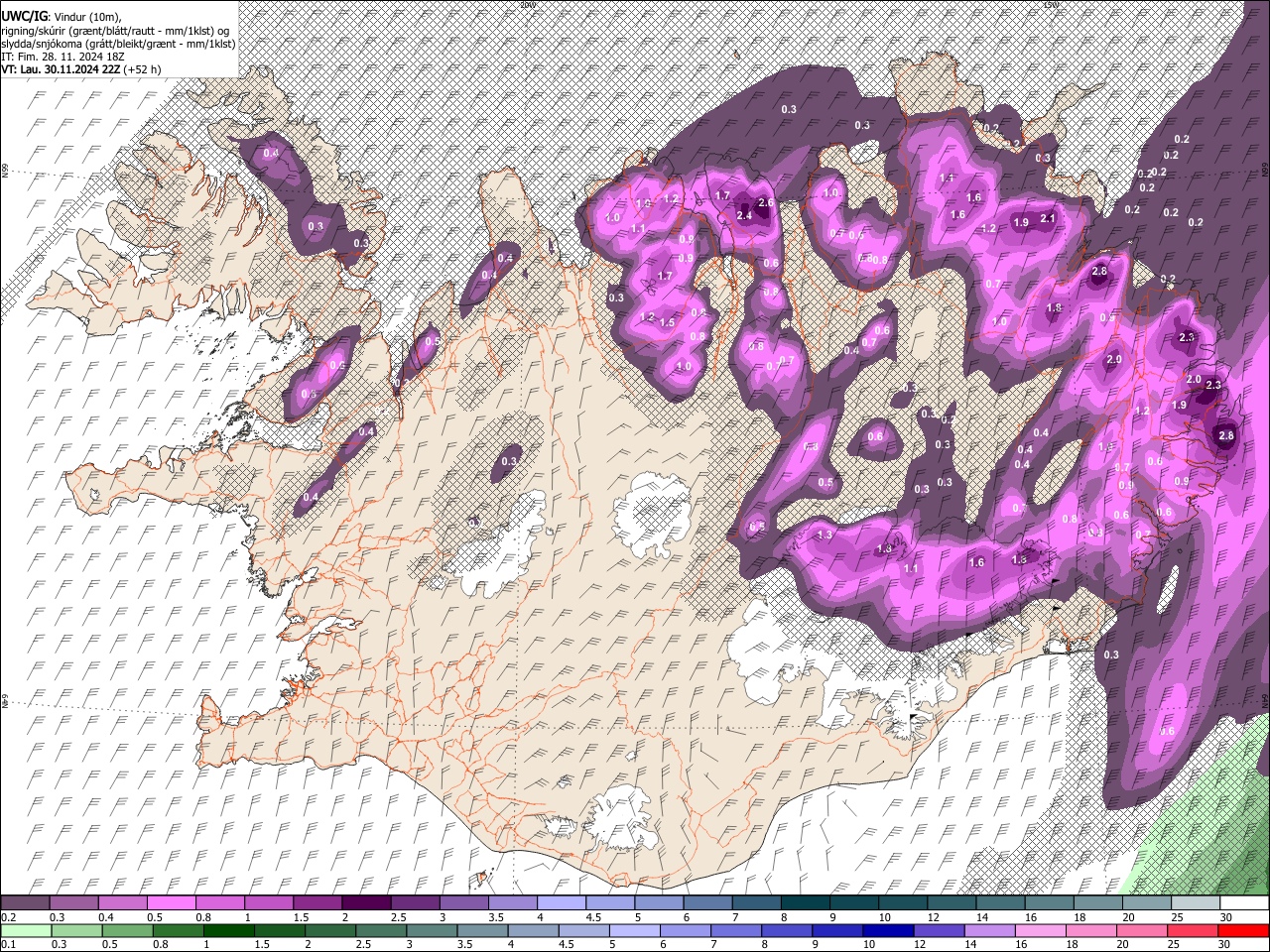The image size is (1270, 952).
Task: Click the white swatch ending the upper legend
Action: 1243,903
